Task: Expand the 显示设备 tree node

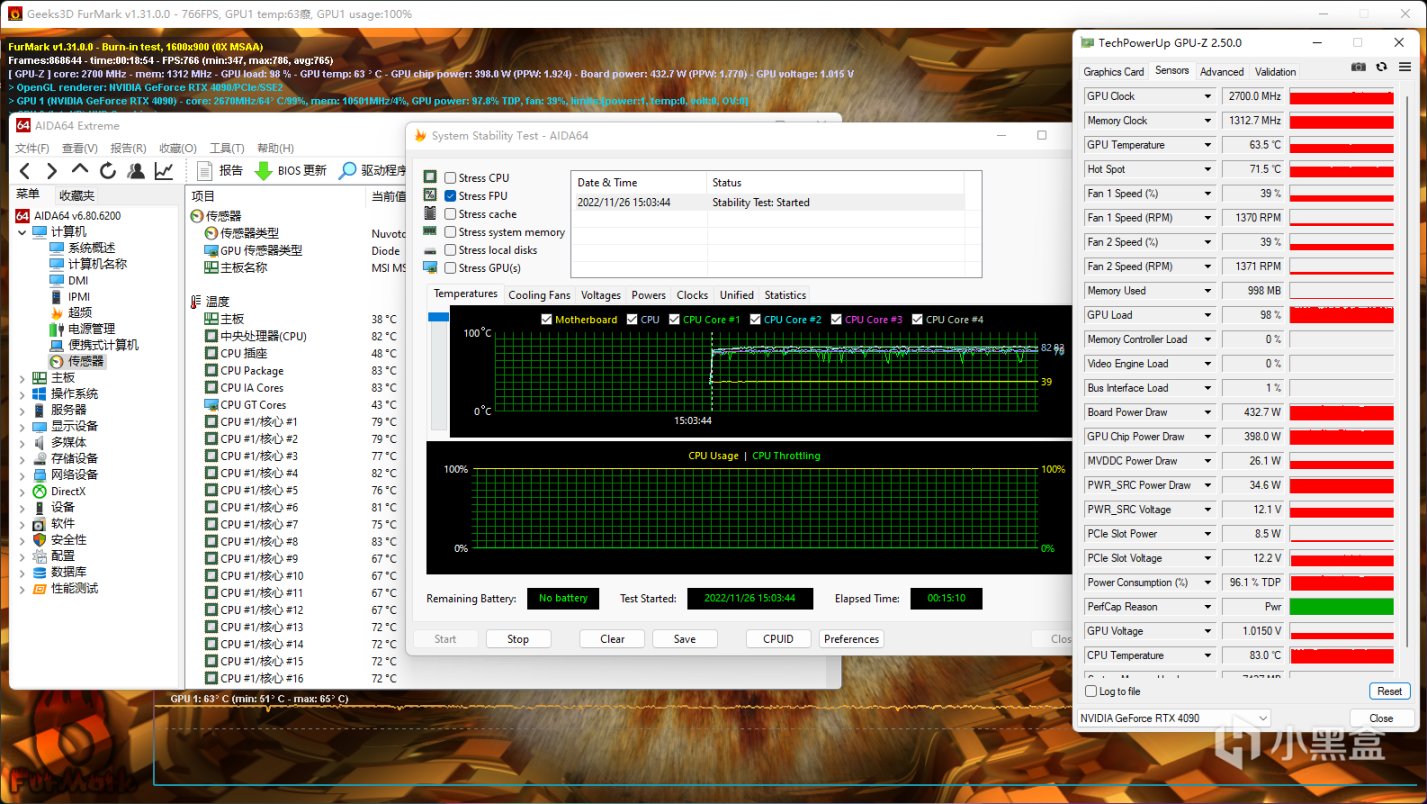Action: pos(23,426)
